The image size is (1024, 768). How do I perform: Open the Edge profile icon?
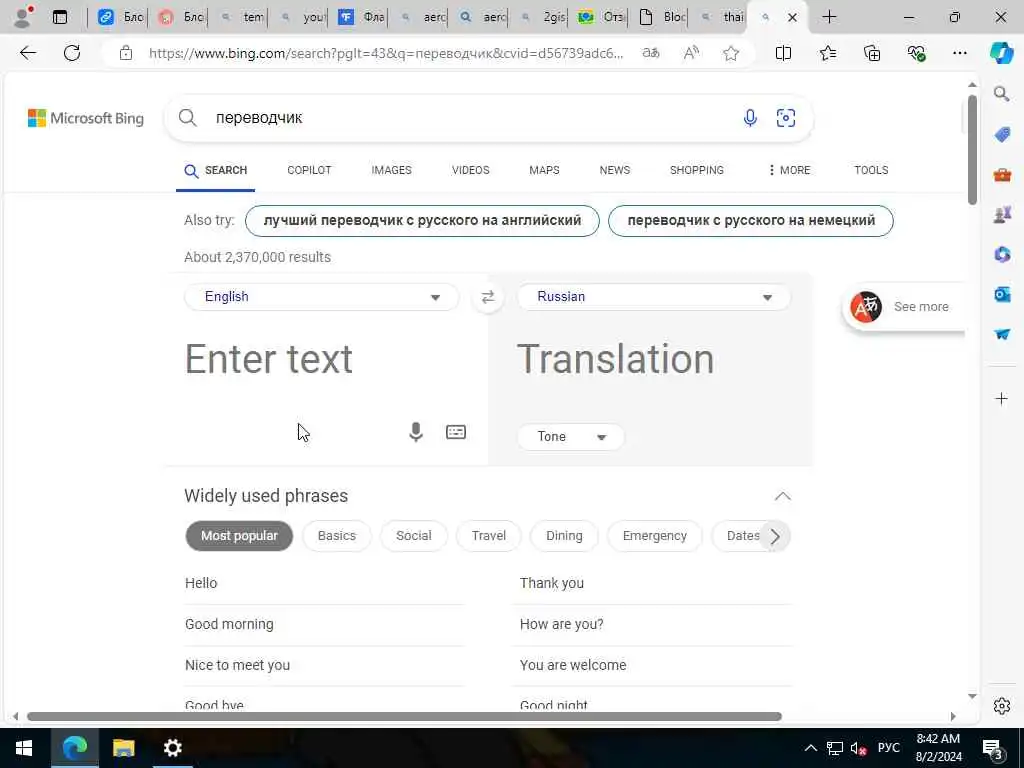pos(22,17)
